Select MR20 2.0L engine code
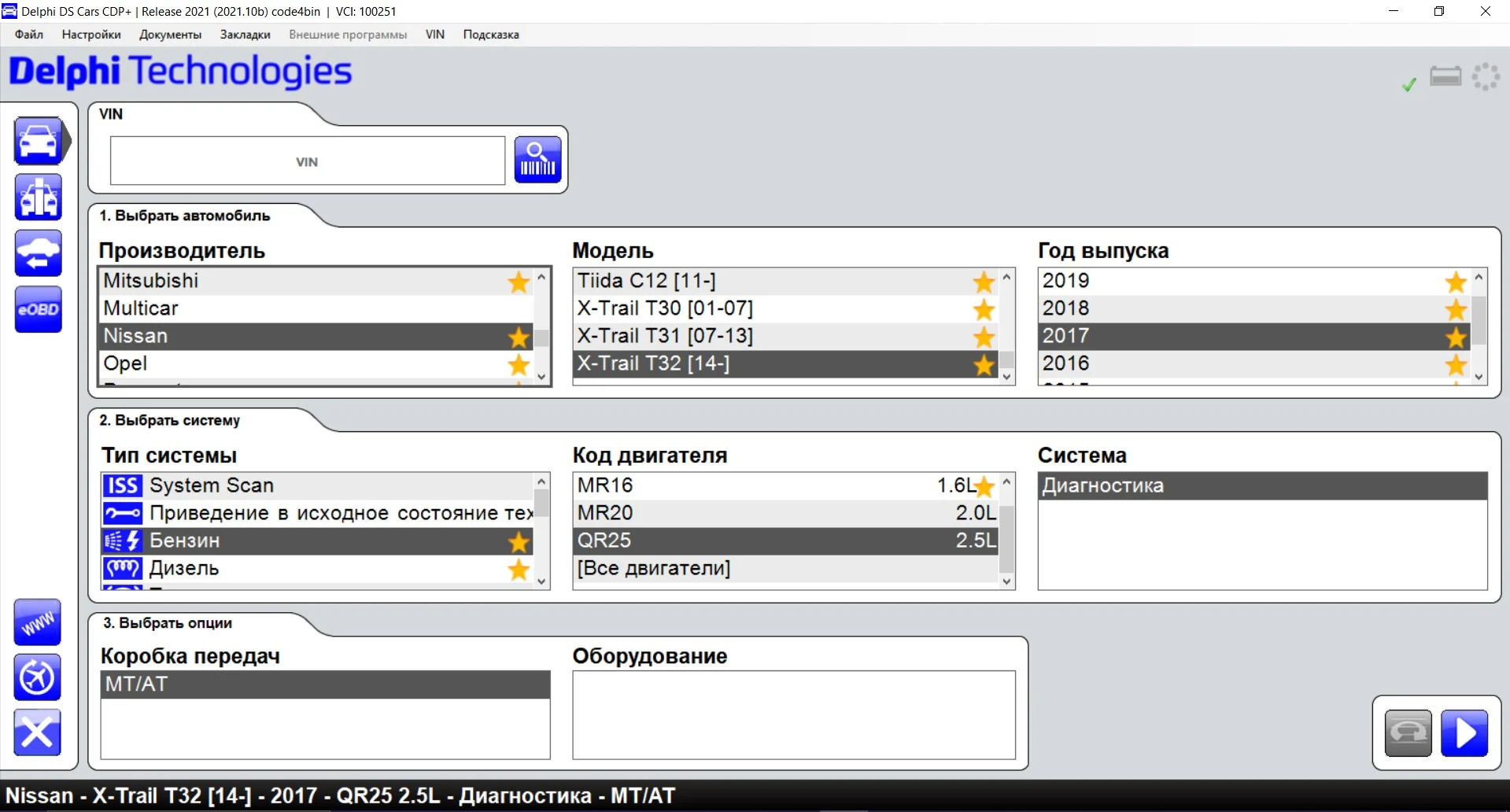 pyautogui.click(x=786, y=513)
